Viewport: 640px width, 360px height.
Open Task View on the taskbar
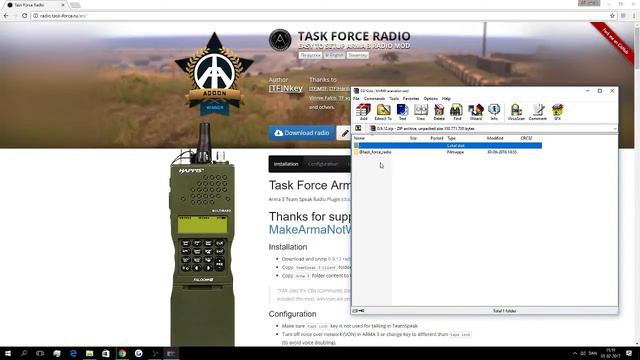(x=40, y=353)
